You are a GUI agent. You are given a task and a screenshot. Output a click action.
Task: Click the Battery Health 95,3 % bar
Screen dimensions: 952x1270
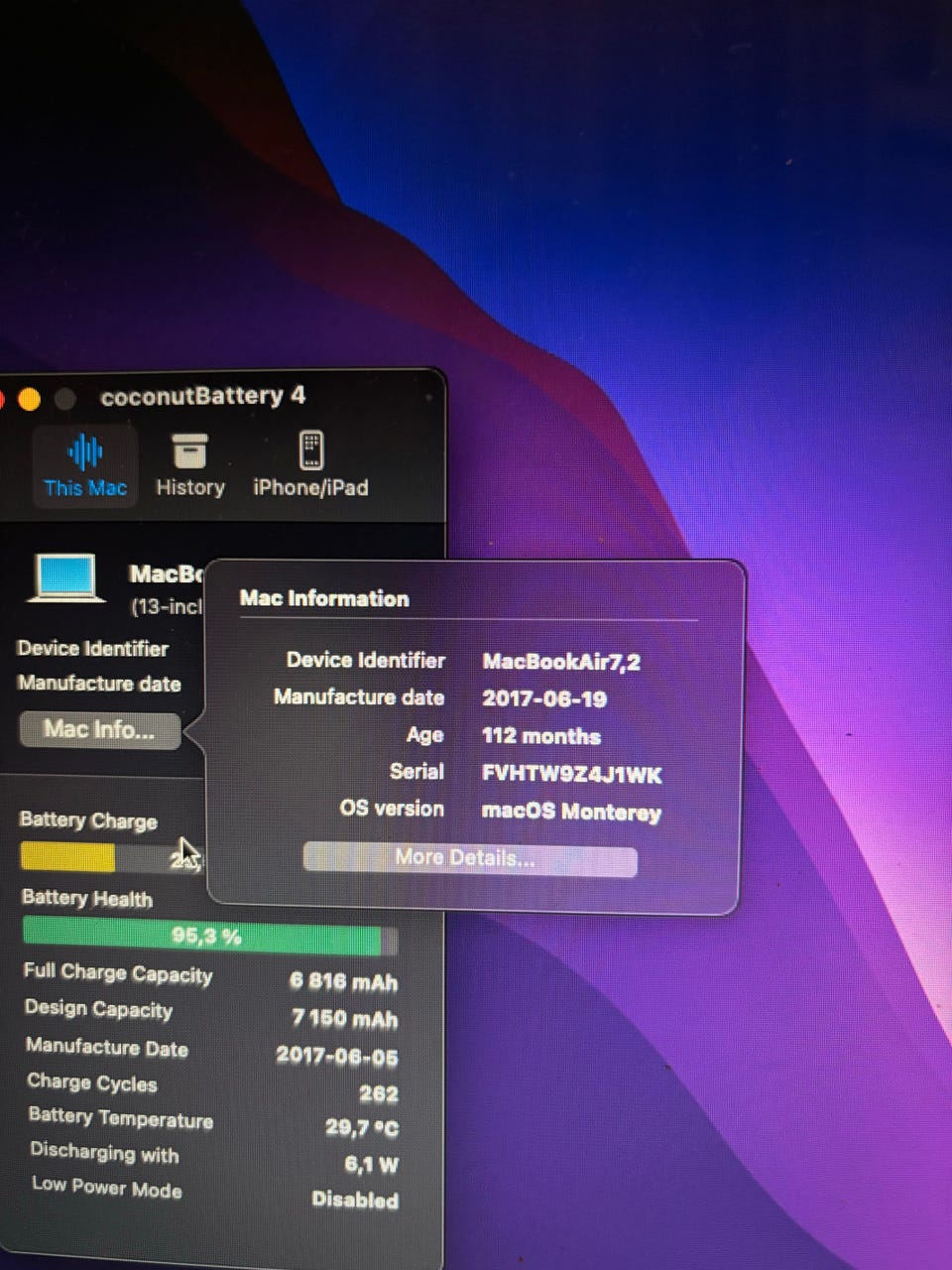pyautogui.click(x=209, y=936)
